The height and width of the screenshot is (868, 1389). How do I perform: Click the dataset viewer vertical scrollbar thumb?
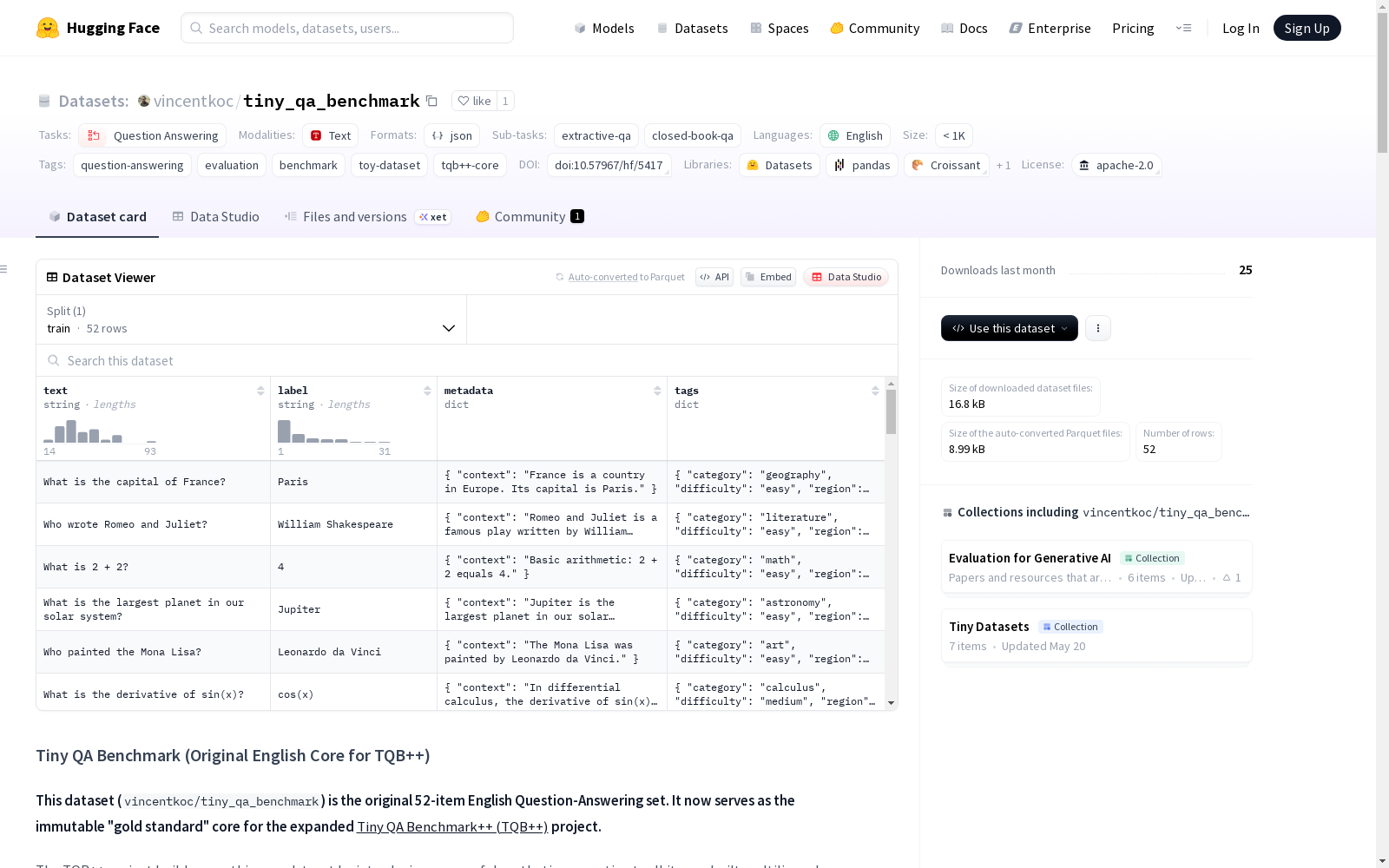(891, 411)
